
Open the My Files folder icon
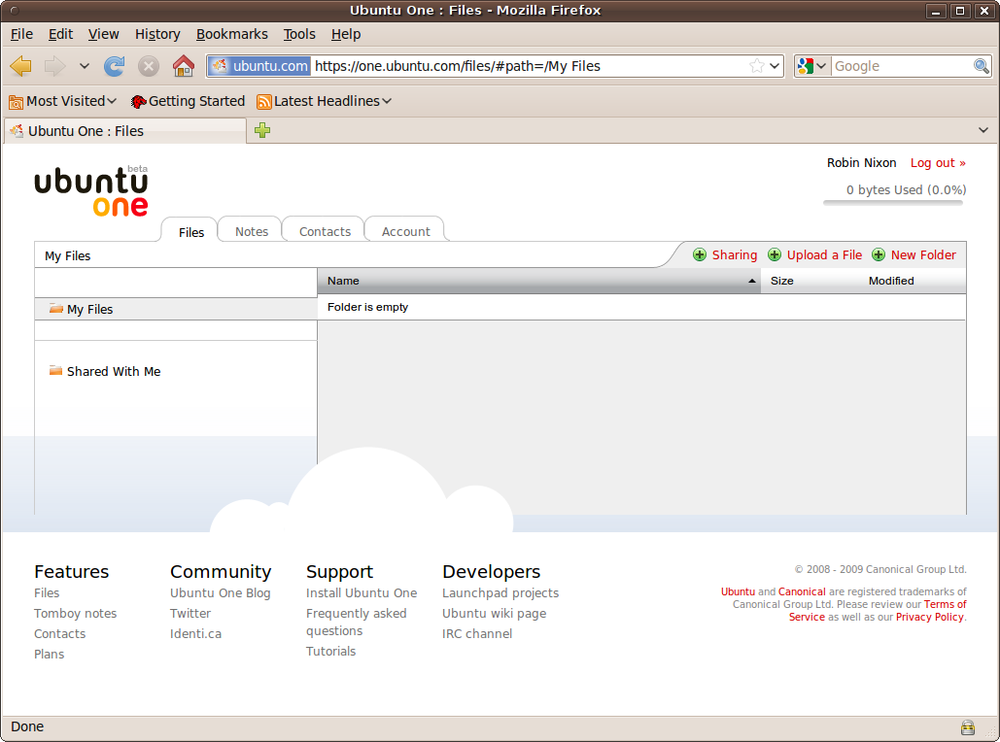pos(57,309)
